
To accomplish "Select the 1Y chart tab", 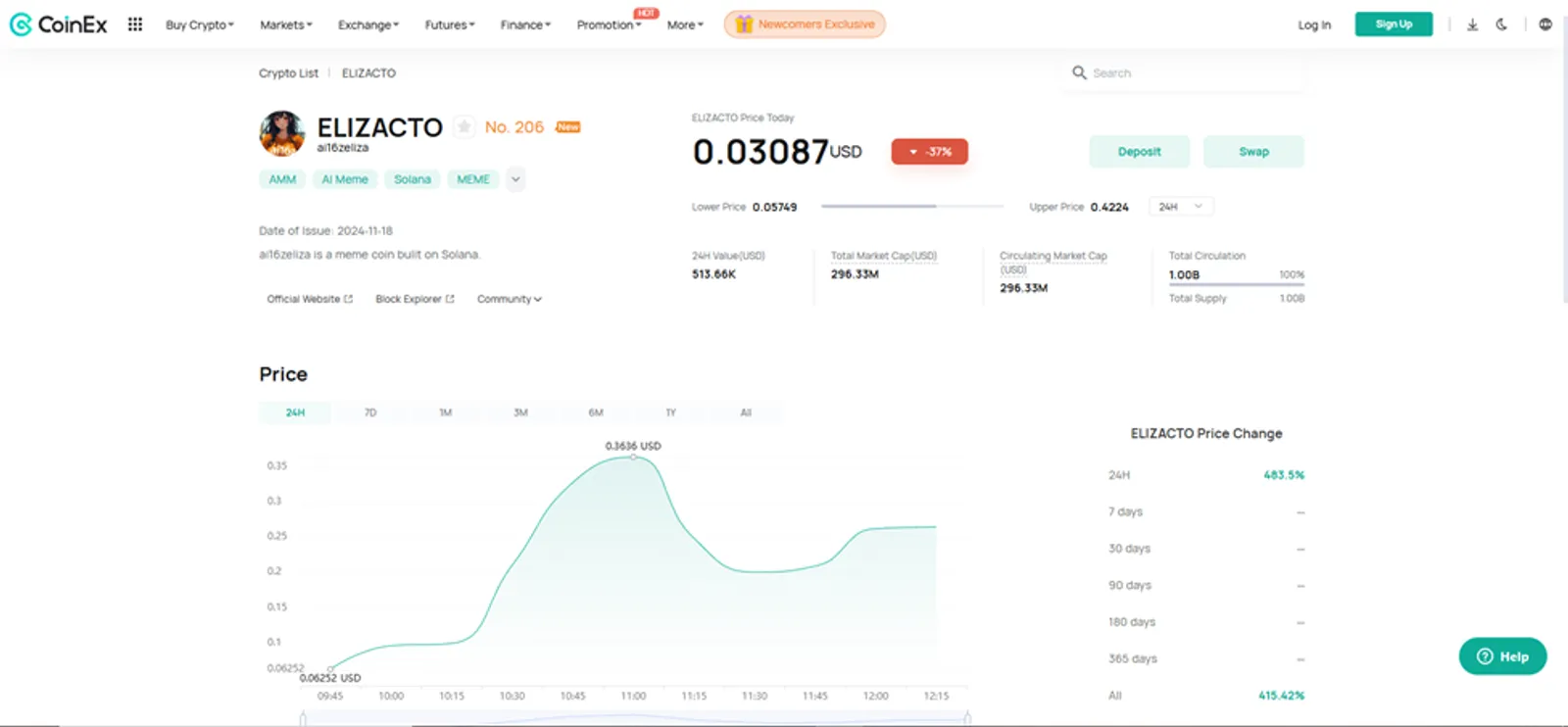I will pyautogui.click(x=670, y=412).
